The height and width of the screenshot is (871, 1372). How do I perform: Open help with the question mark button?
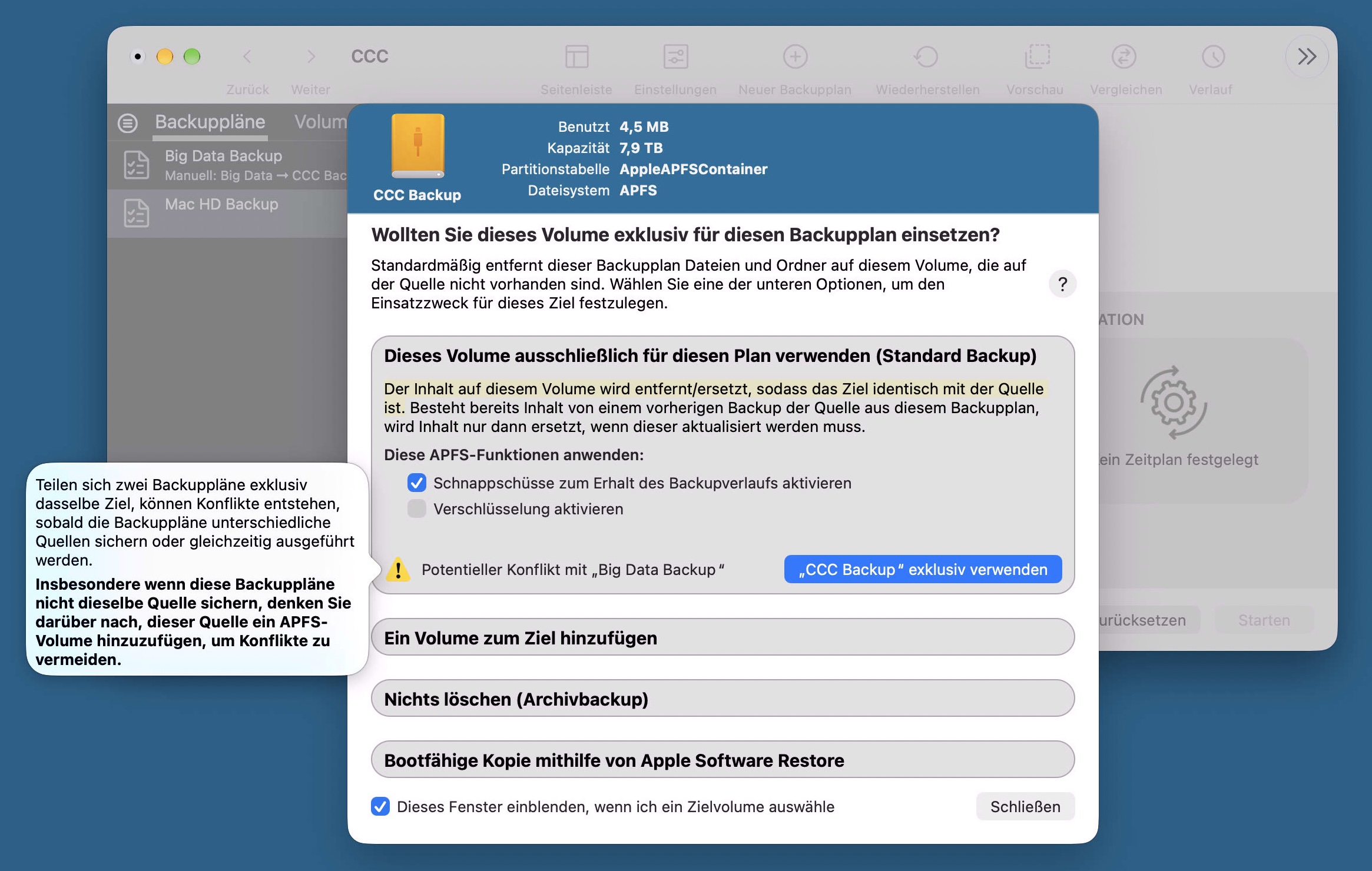click(1062, 284)
